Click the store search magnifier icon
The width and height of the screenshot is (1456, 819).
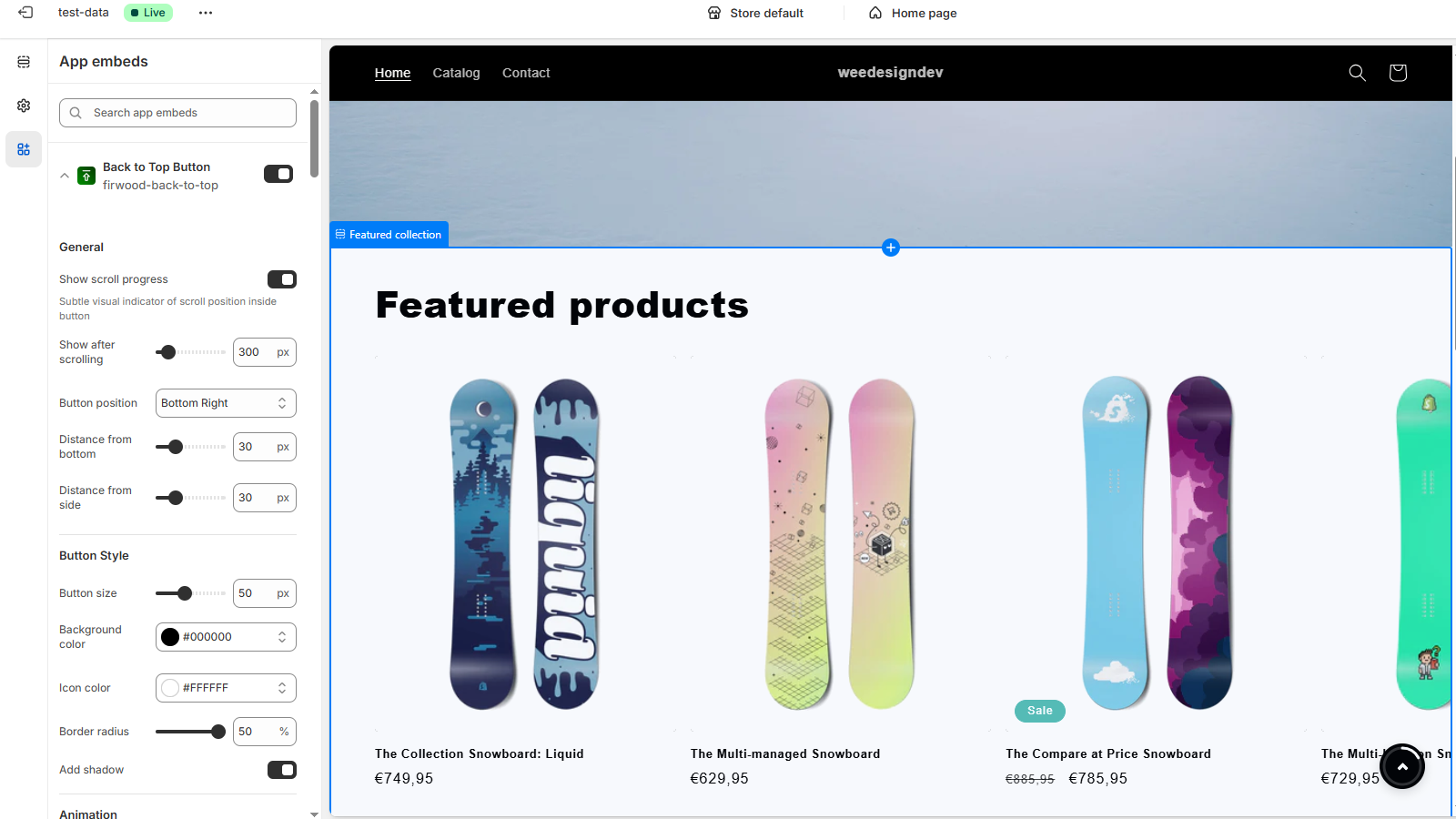point(1357,73)
